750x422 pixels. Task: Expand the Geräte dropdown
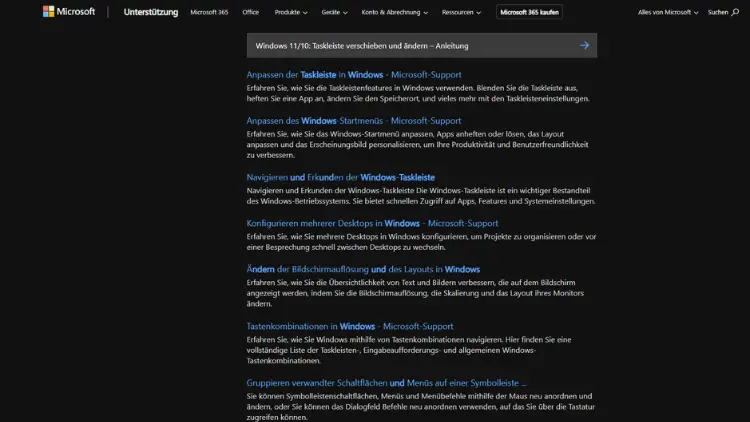tap(334, 12)
